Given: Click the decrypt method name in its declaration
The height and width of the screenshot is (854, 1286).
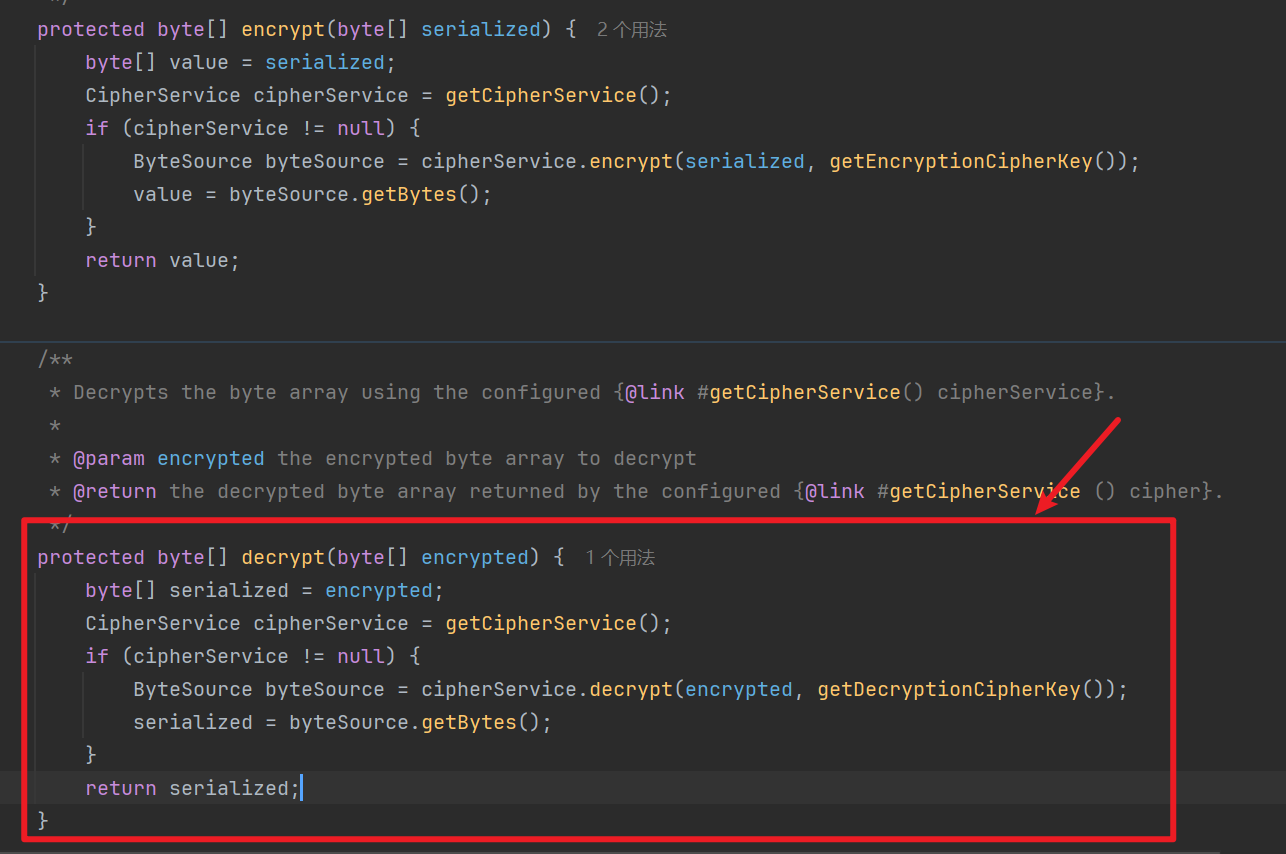Looking at the screenshot, I should 283,558.
